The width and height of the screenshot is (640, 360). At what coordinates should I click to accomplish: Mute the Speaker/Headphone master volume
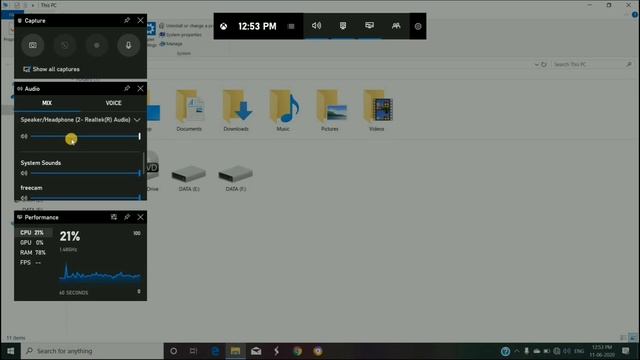click(24, 136)
